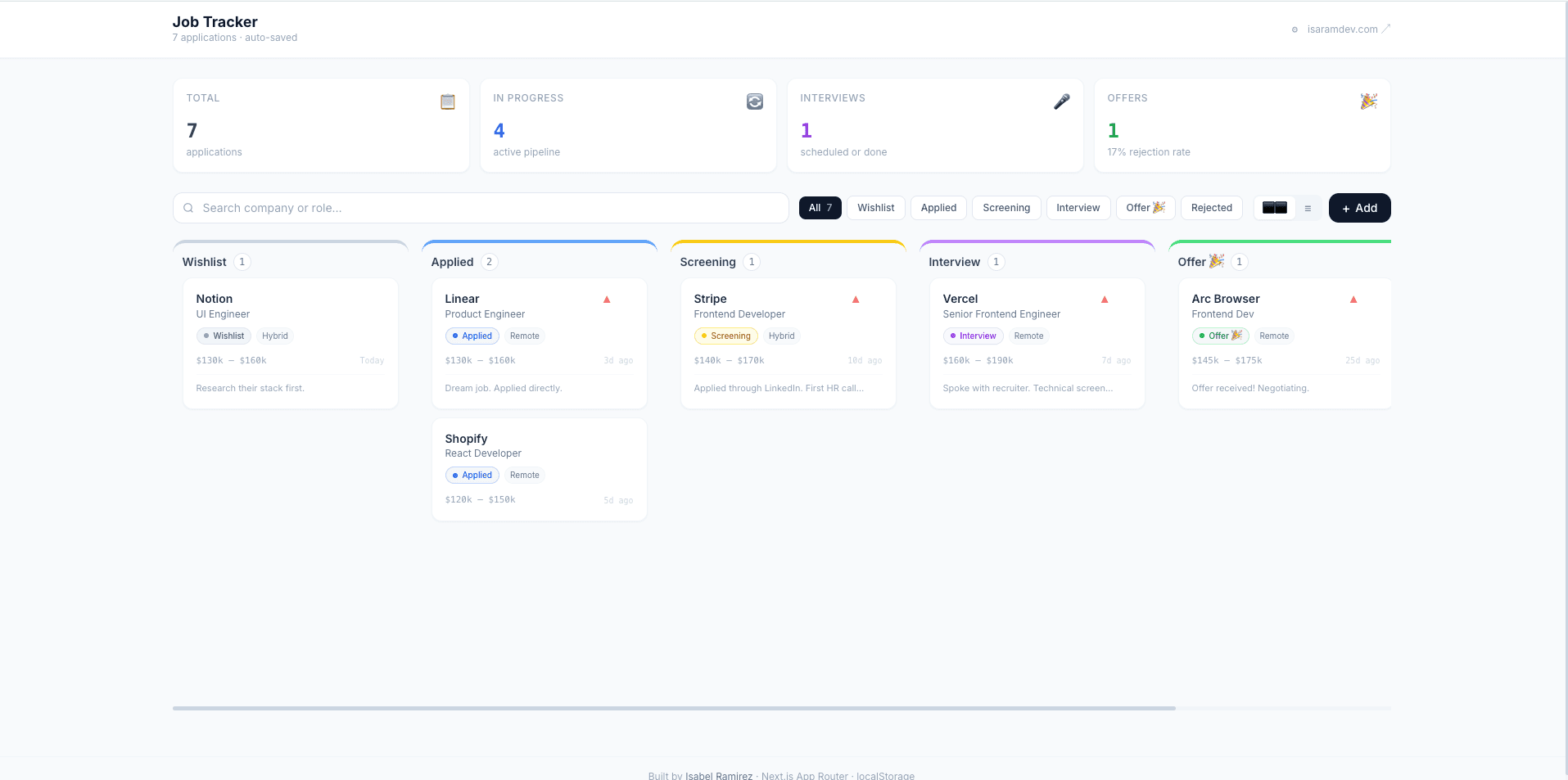Click the priority triangle on Stripe card
1568x780 pixels.
click(856, 300)
